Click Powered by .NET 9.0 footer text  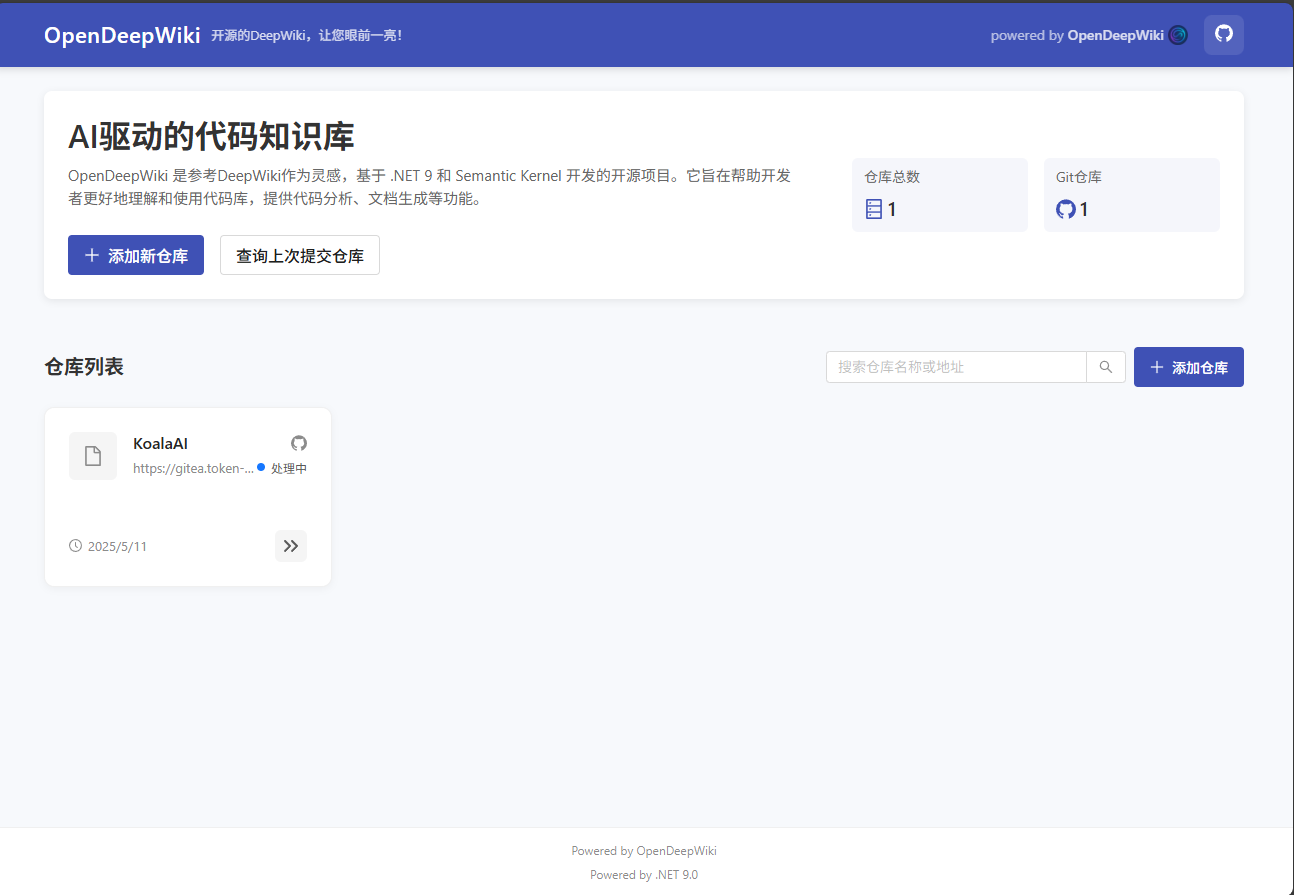(x=644, y=875)
